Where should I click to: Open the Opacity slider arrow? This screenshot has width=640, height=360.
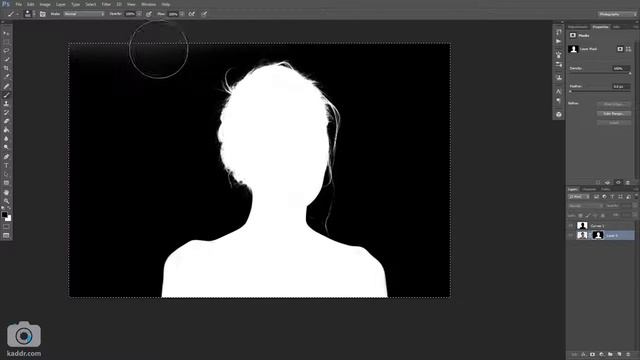tap(139, 14)
